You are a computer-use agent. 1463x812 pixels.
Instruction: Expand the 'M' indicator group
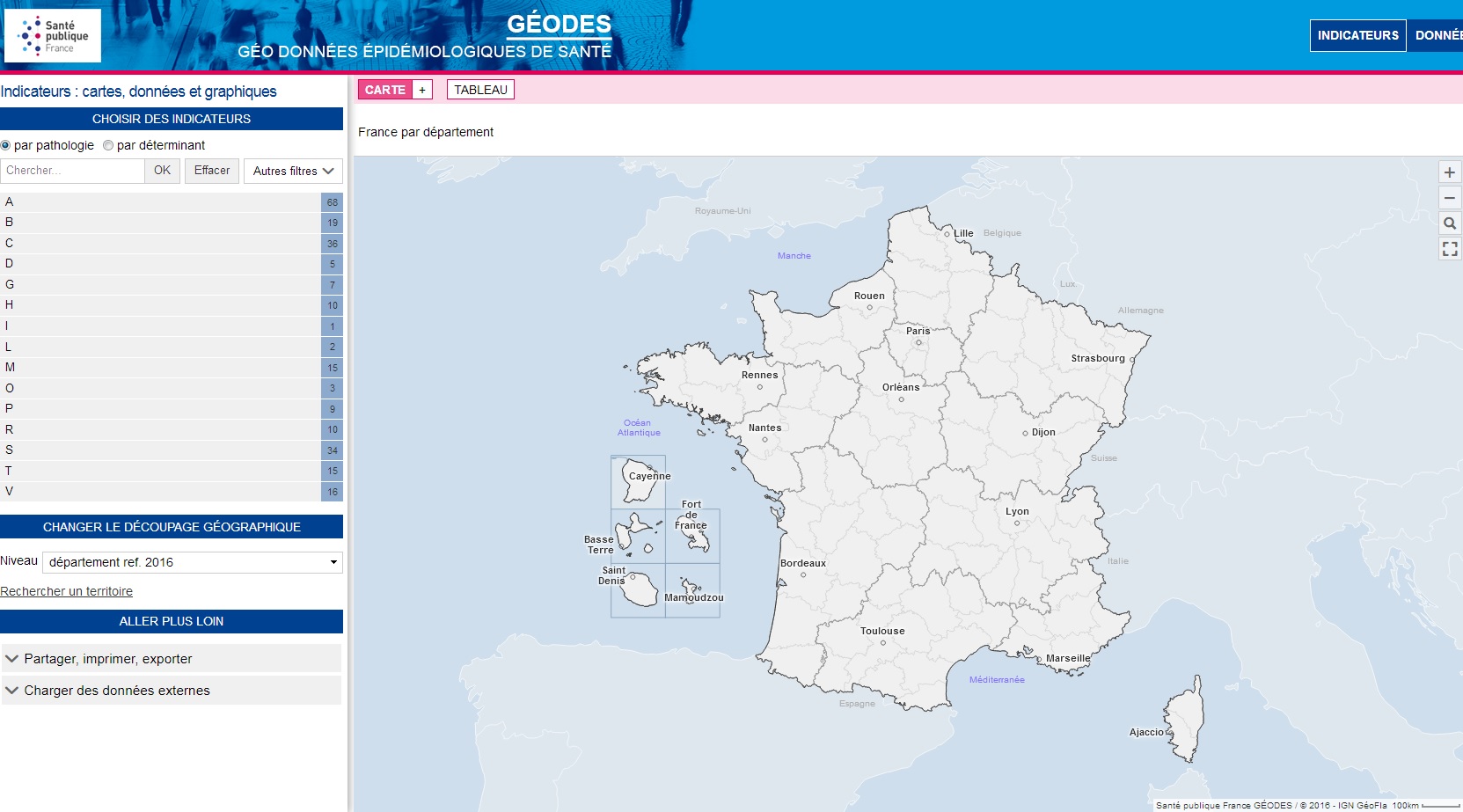click(x=172, y=367)
